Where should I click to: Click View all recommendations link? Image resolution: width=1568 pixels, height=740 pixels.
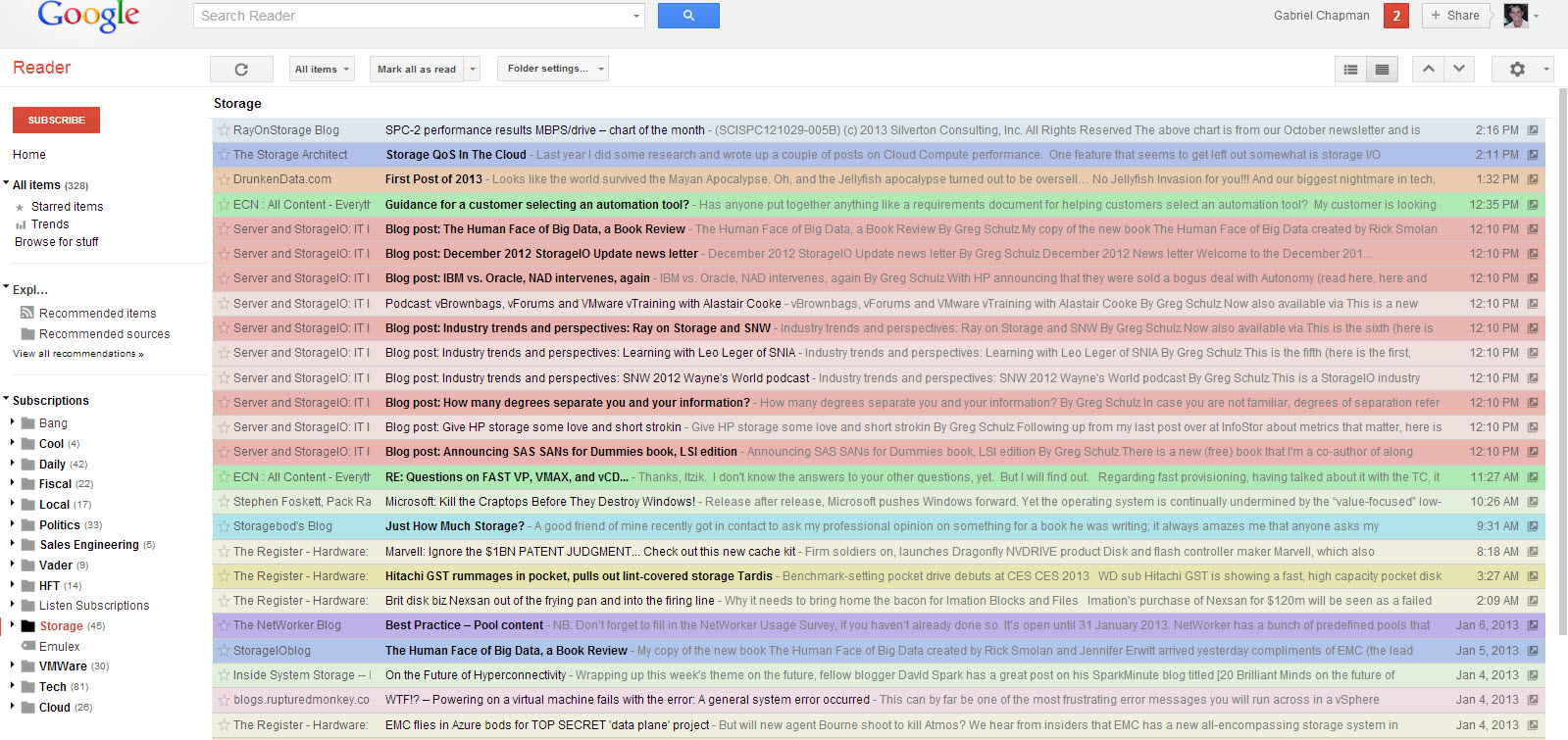pos(78,354)
